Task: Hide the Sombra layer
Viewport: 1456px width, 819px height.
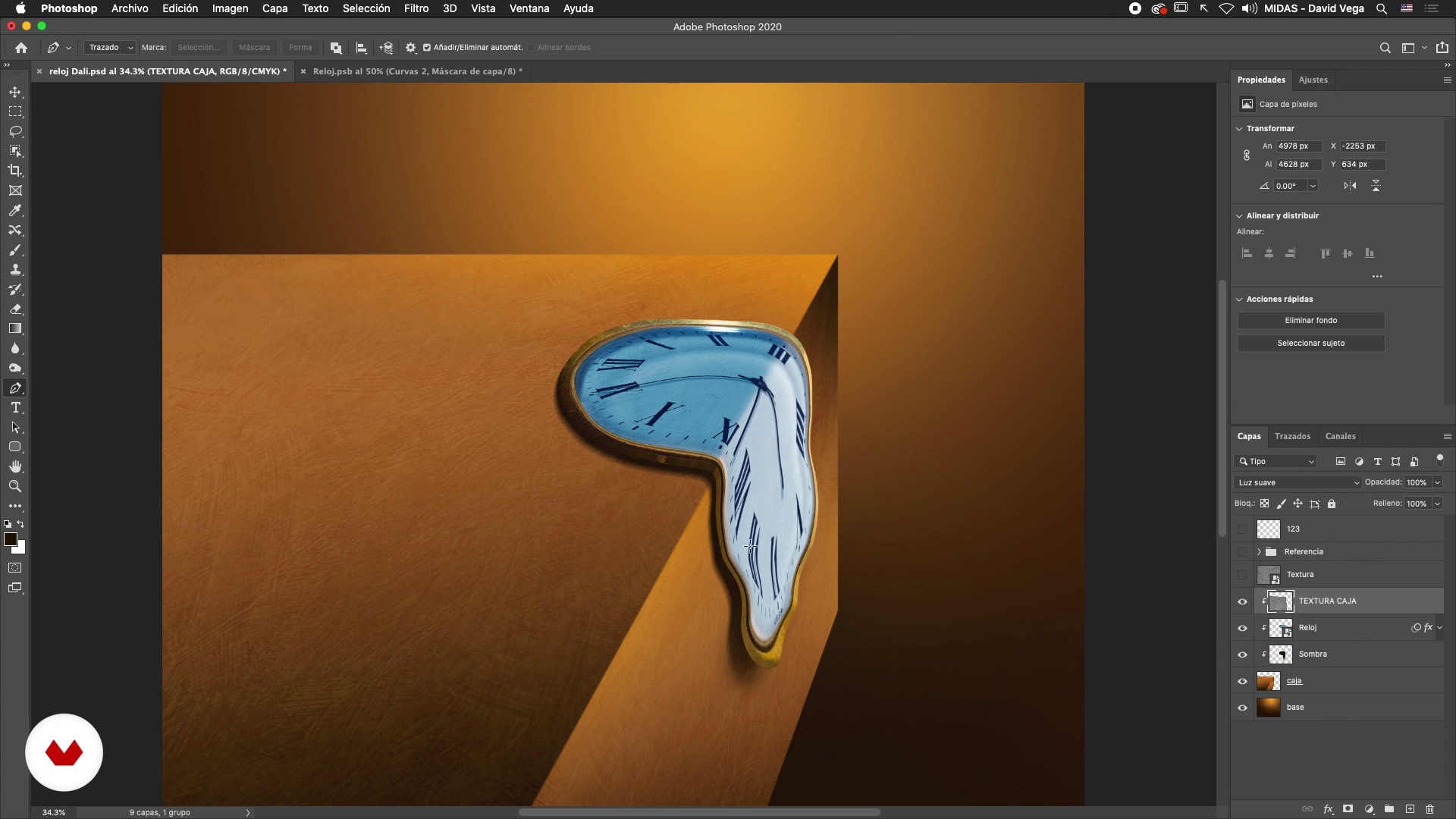Action: coord(1242,654)
